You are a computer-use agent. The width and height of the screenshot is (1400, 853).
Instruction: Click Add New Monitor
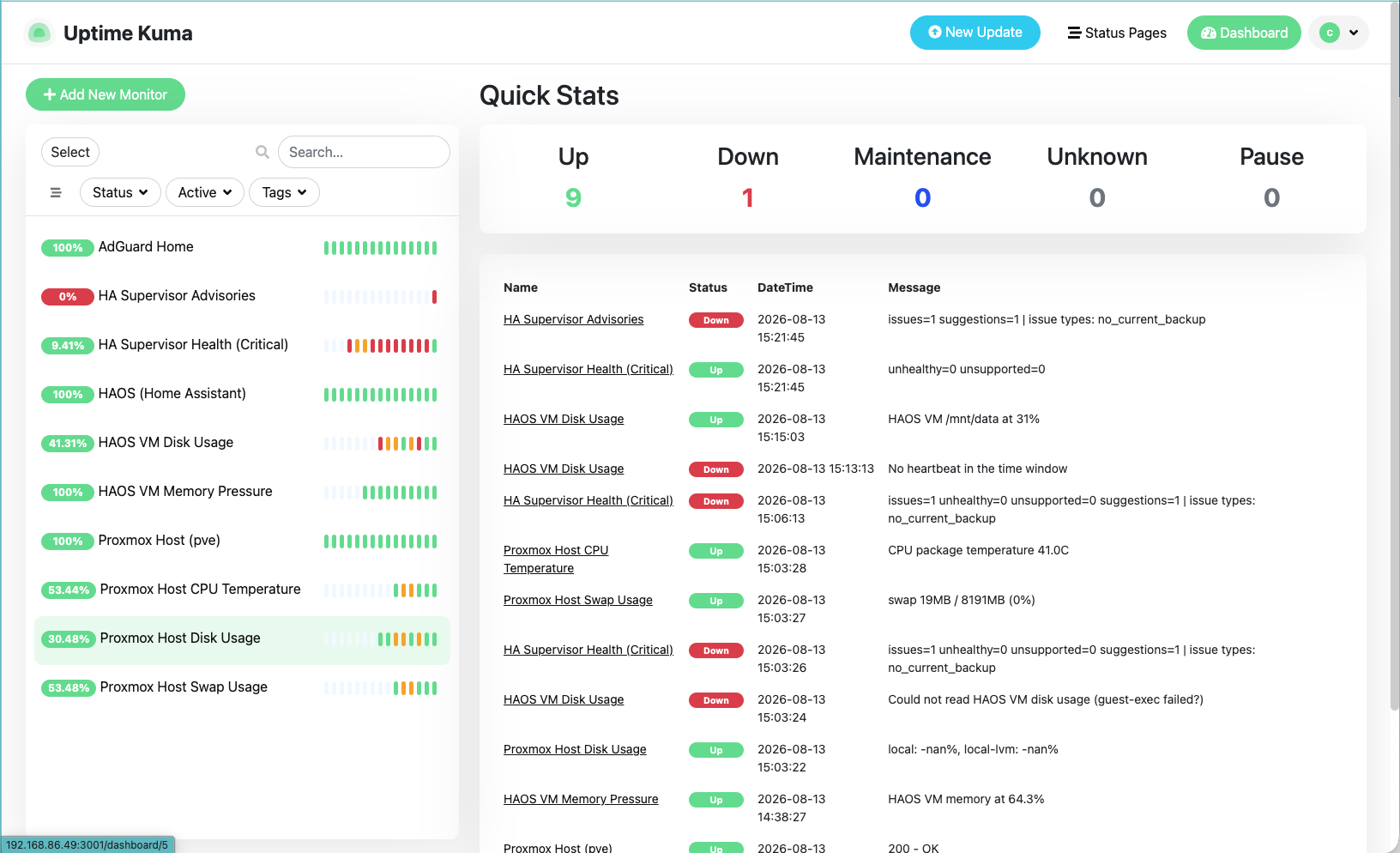[106, 94]
